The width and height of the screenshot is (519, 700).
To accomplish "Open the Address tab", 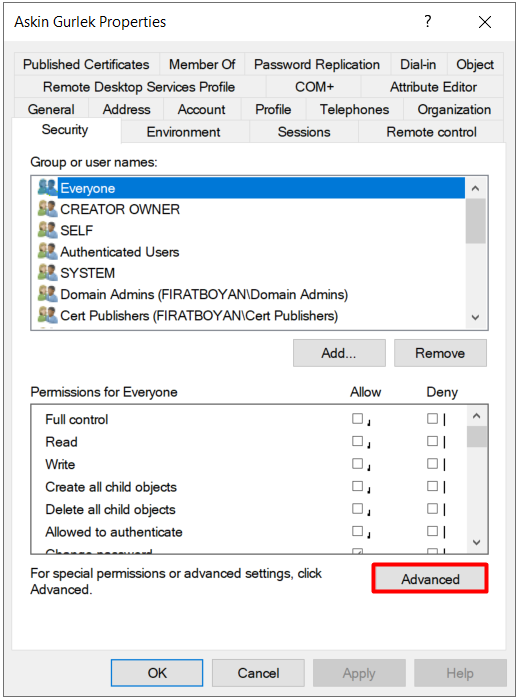I will click(x=126, y=109).
